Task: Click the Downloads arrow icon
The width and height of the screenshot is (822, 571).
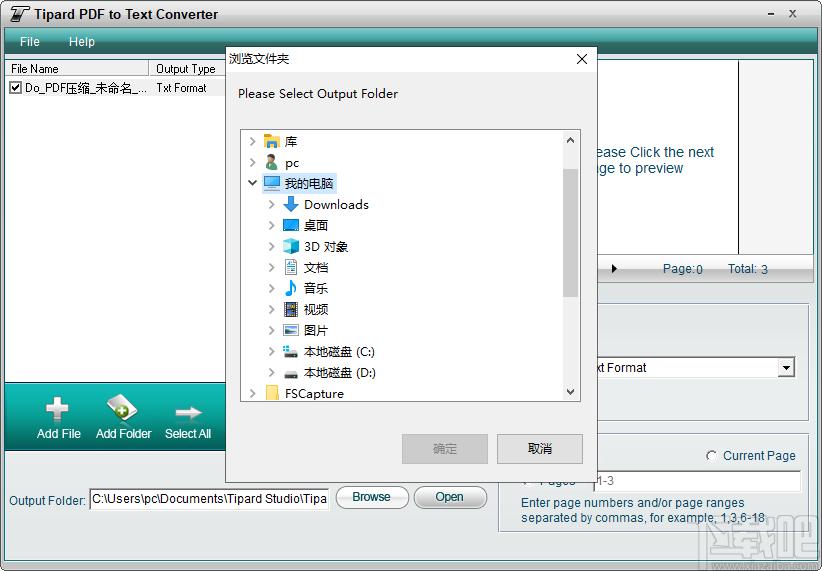Action: (x=291, y=204)
